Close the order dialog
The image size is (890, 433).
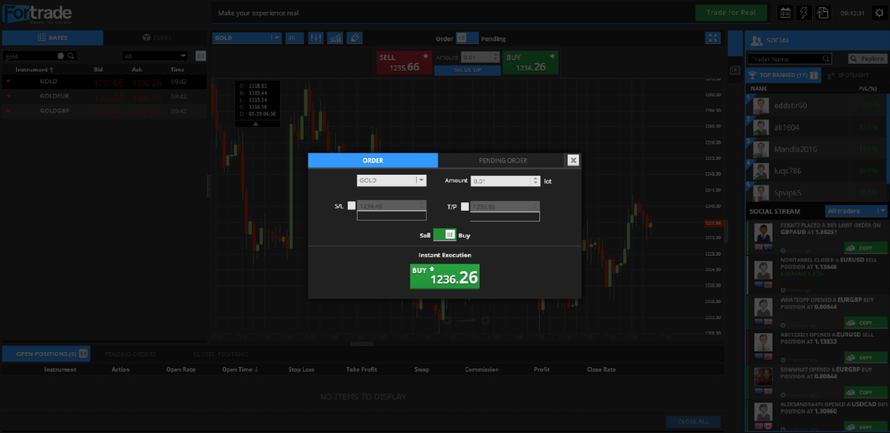click(x=573, y=160)
